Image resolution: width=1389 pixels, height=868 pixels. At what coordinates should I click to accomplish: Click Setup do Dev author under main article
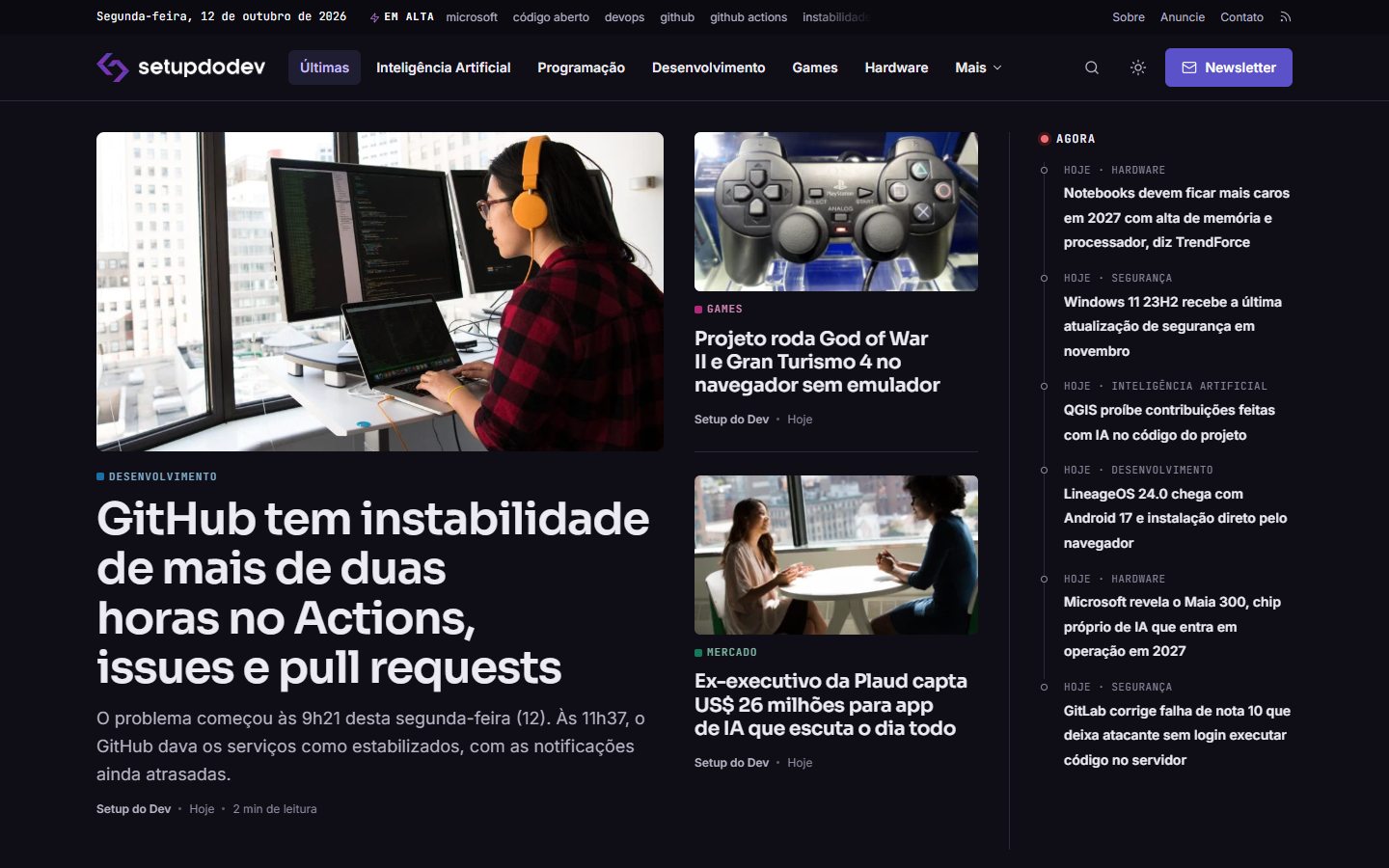pyautogui.click(x=133, y=809)
